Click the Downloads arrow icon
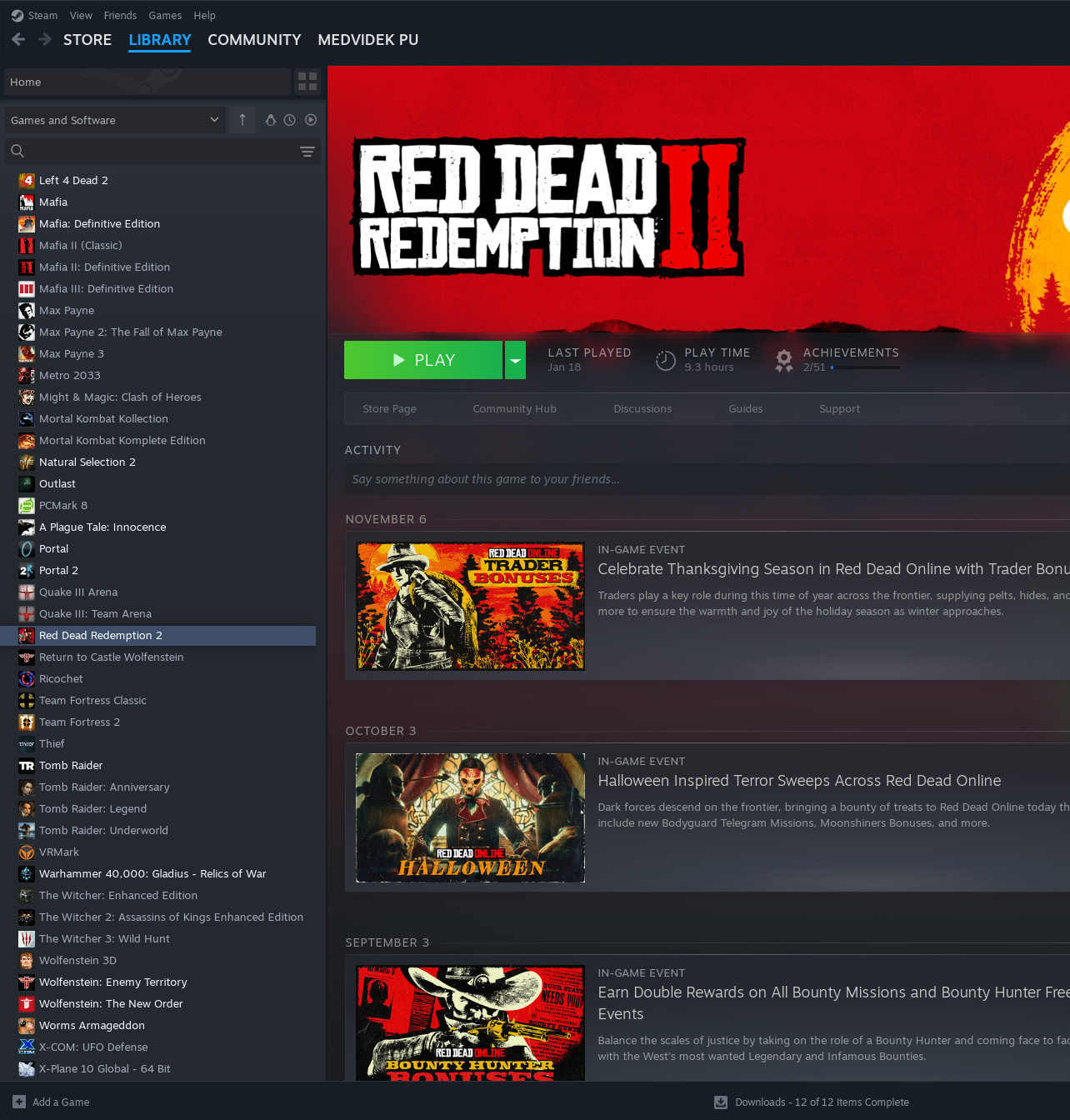 point(721,1102)
